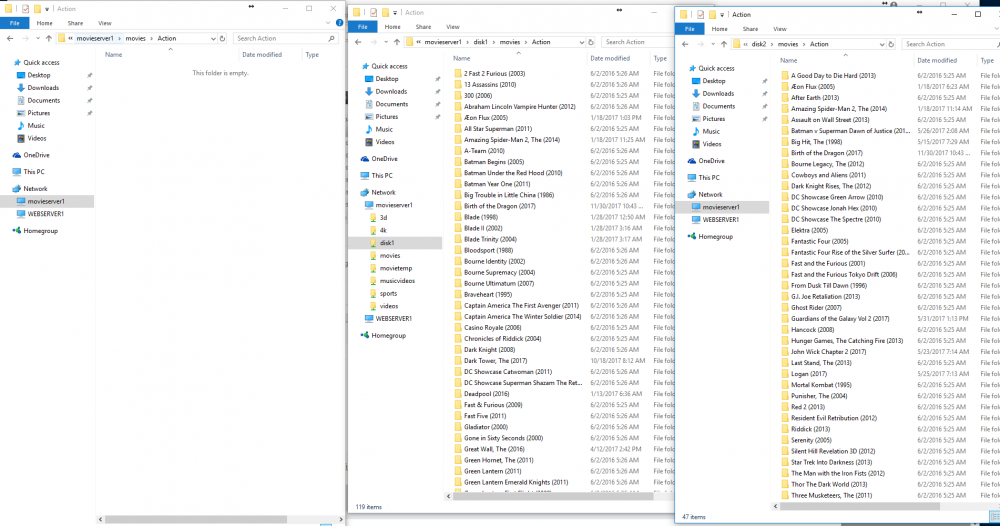1000x526 pixels.
Task: Open address history dropdown in middle window
Action: 582,42
